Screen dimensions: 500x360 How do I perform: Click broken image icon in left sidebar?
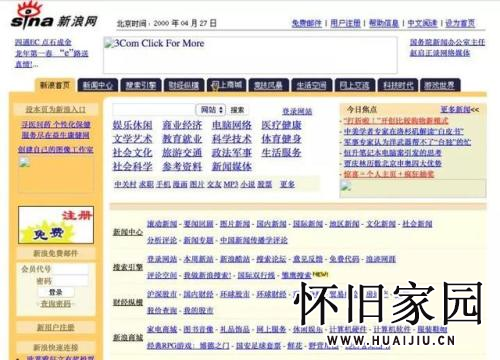point(24,163)
